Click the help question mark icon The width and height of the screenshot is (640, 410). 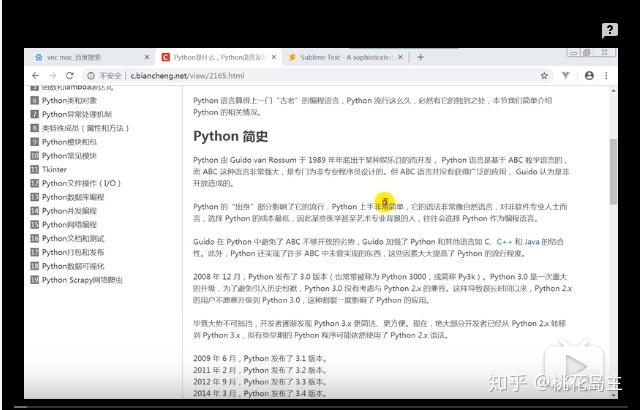click(609, 30)
